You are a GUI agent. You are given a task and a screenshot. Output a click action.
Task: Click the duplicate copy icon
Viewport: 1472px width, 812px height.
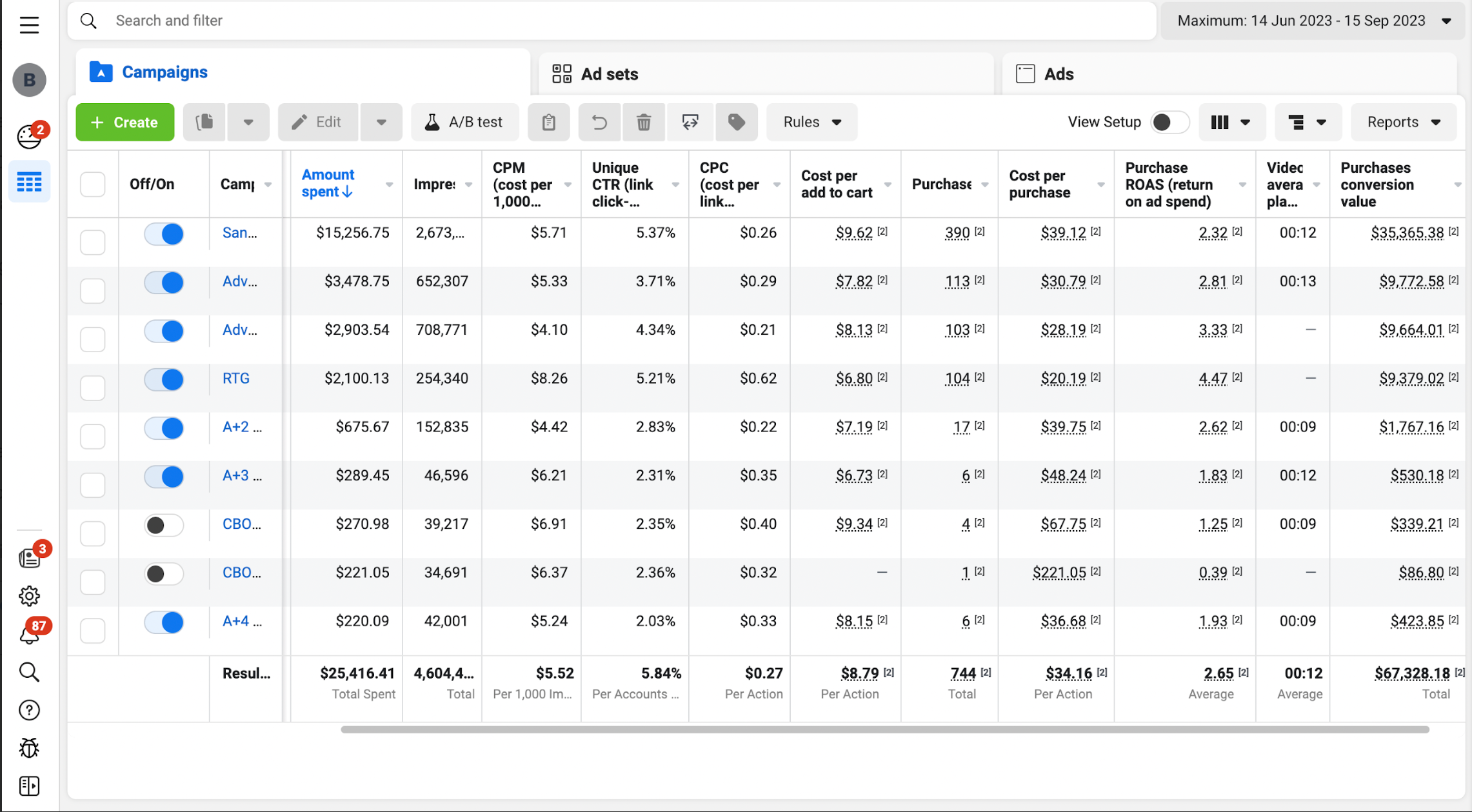coord(204,122)
